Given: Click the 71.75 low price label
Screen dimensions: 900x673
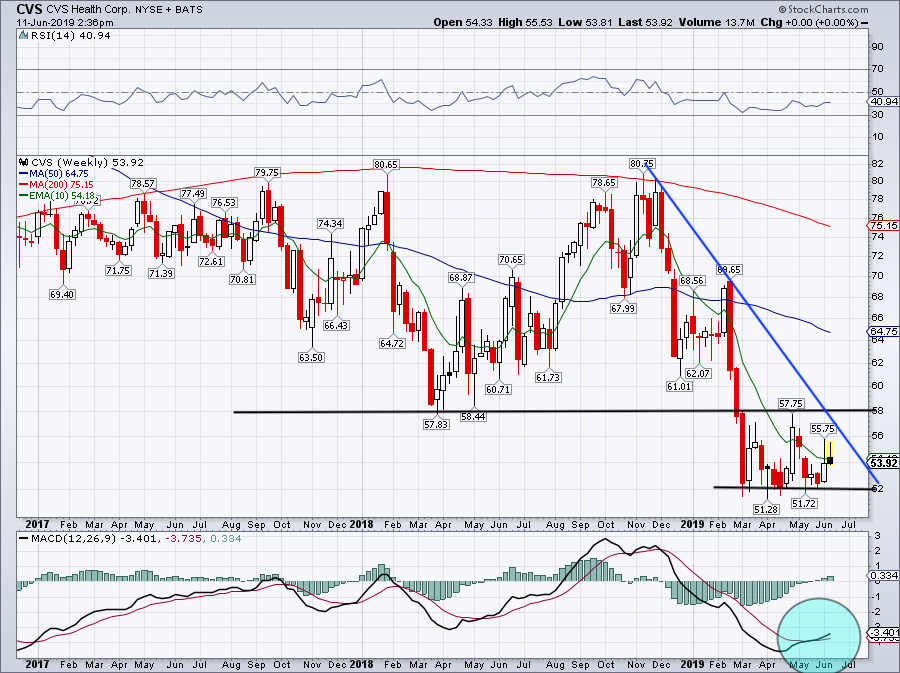Looking at the screenshot, I should (118, 271).
